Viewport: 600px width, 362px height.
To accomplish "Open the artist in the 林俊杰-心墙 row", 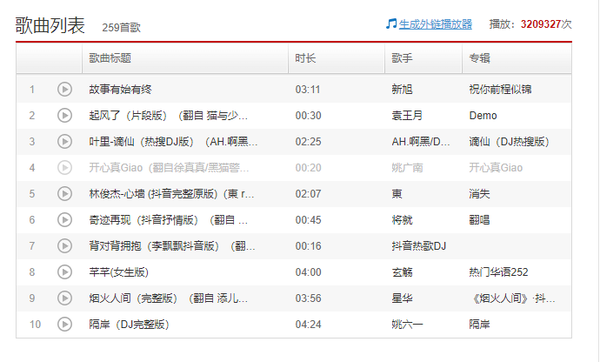I will point(397,194).
